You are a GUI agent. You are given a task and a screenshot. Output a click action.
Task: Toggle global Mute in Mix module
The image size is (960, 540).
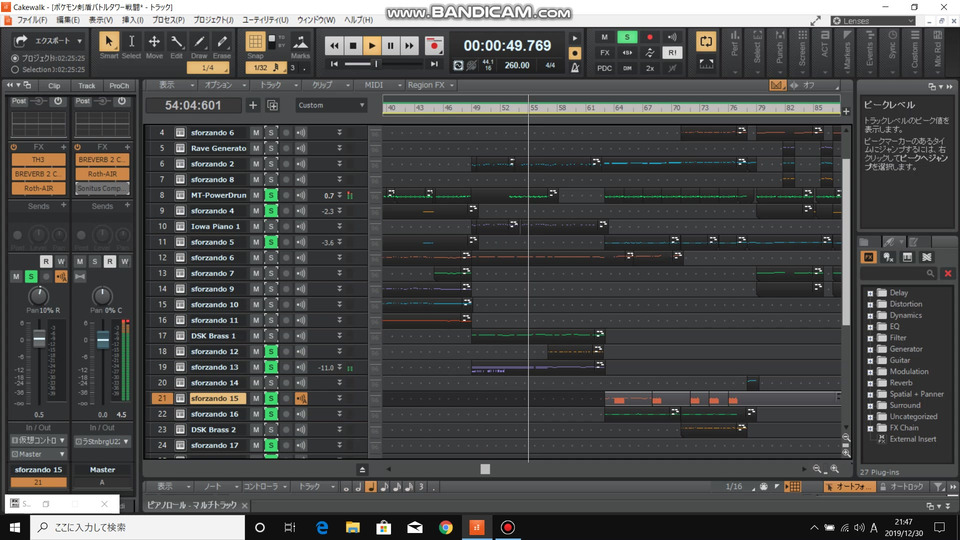click(604, 37)
